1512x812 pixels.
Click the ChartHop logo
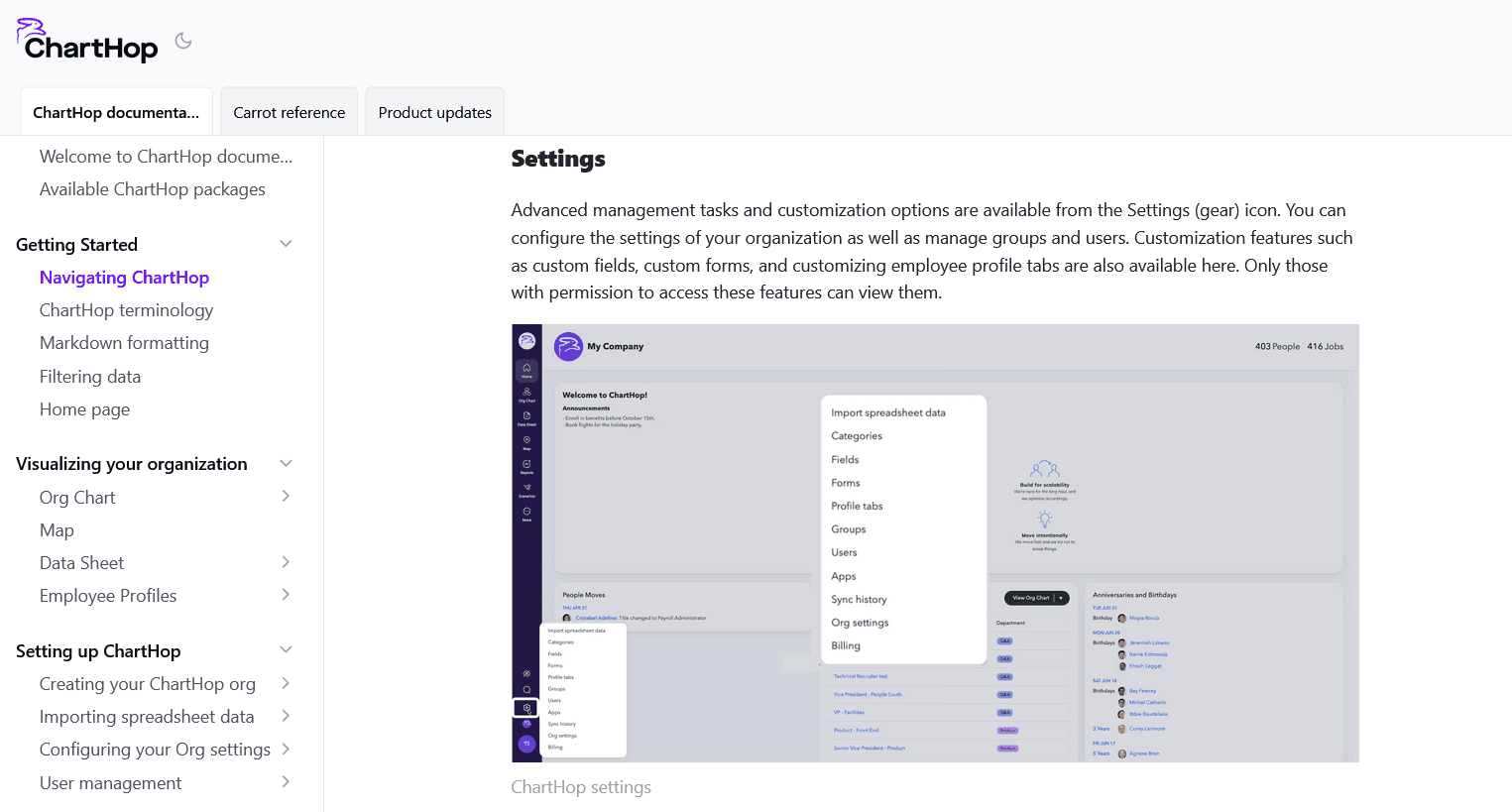(87, 42)
